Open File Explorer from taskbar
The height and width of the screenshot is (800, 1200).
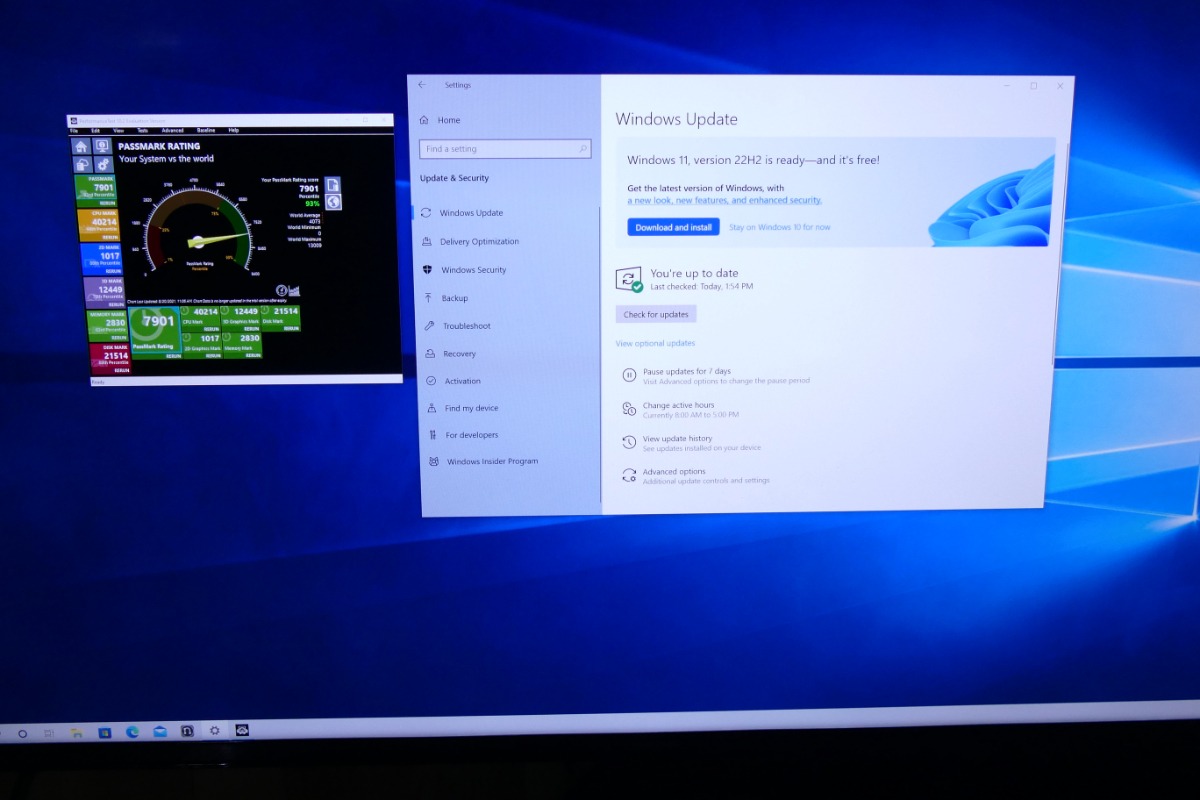pyautogui.click(x=77, y=733)
